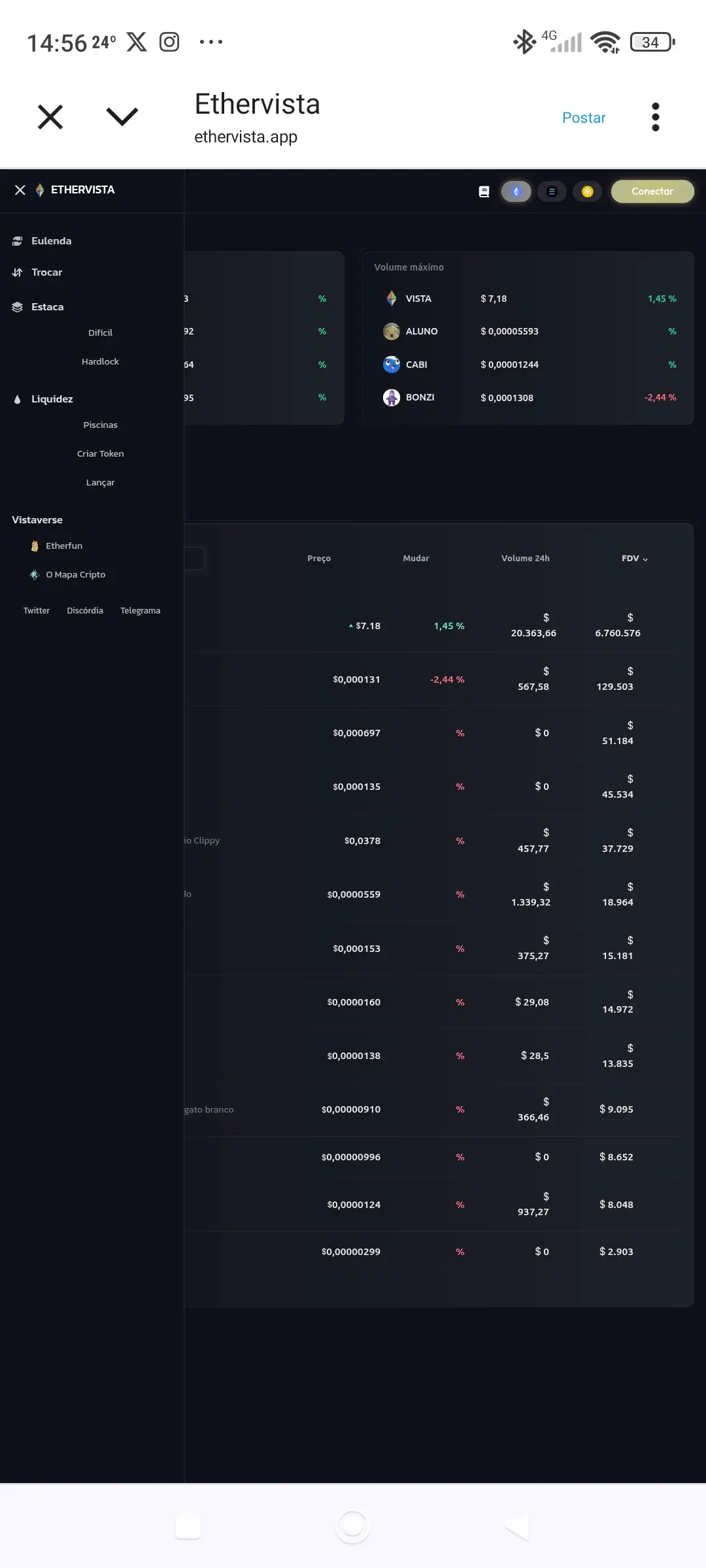Viewport: 706px width, 1568px height.
Task: Tap the X notification icon in status bar
Action: pos(137,42)
